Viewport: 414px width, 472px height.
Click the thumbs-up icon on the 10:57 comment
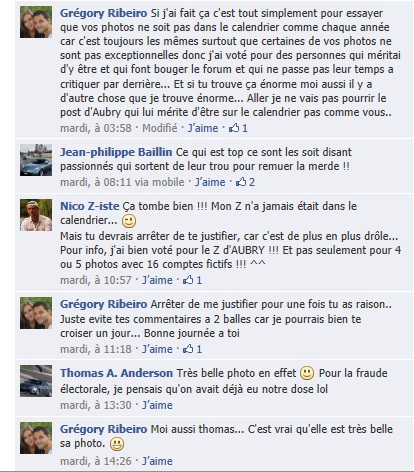tap(188, 280)
